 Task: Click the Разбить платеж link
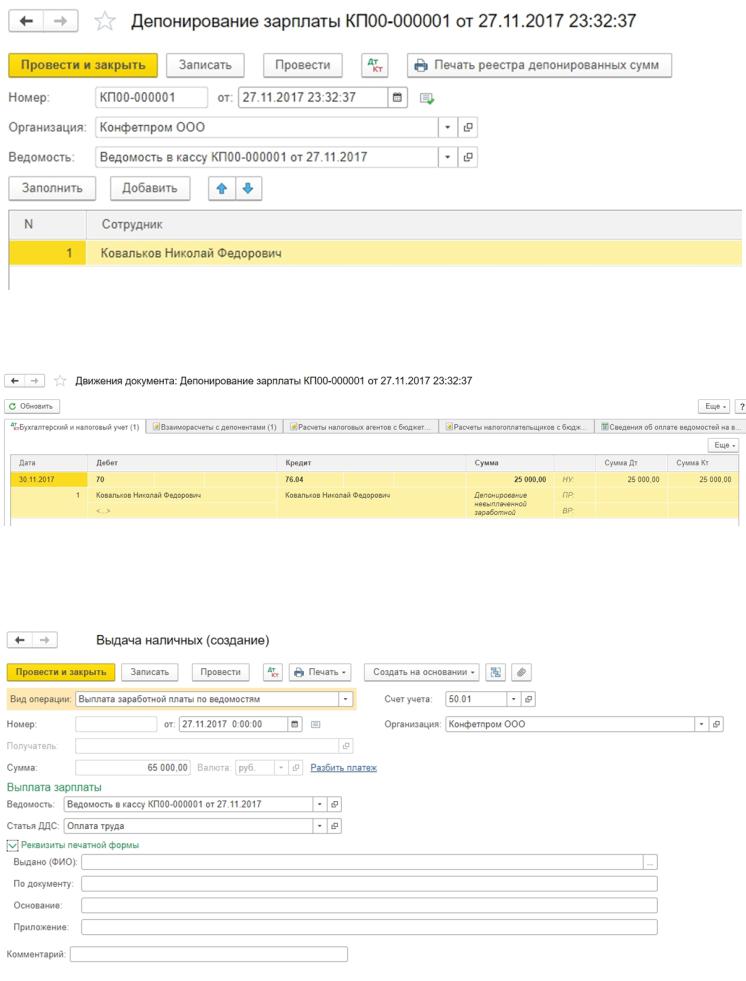pyautogui.click(x=343, y=768)
